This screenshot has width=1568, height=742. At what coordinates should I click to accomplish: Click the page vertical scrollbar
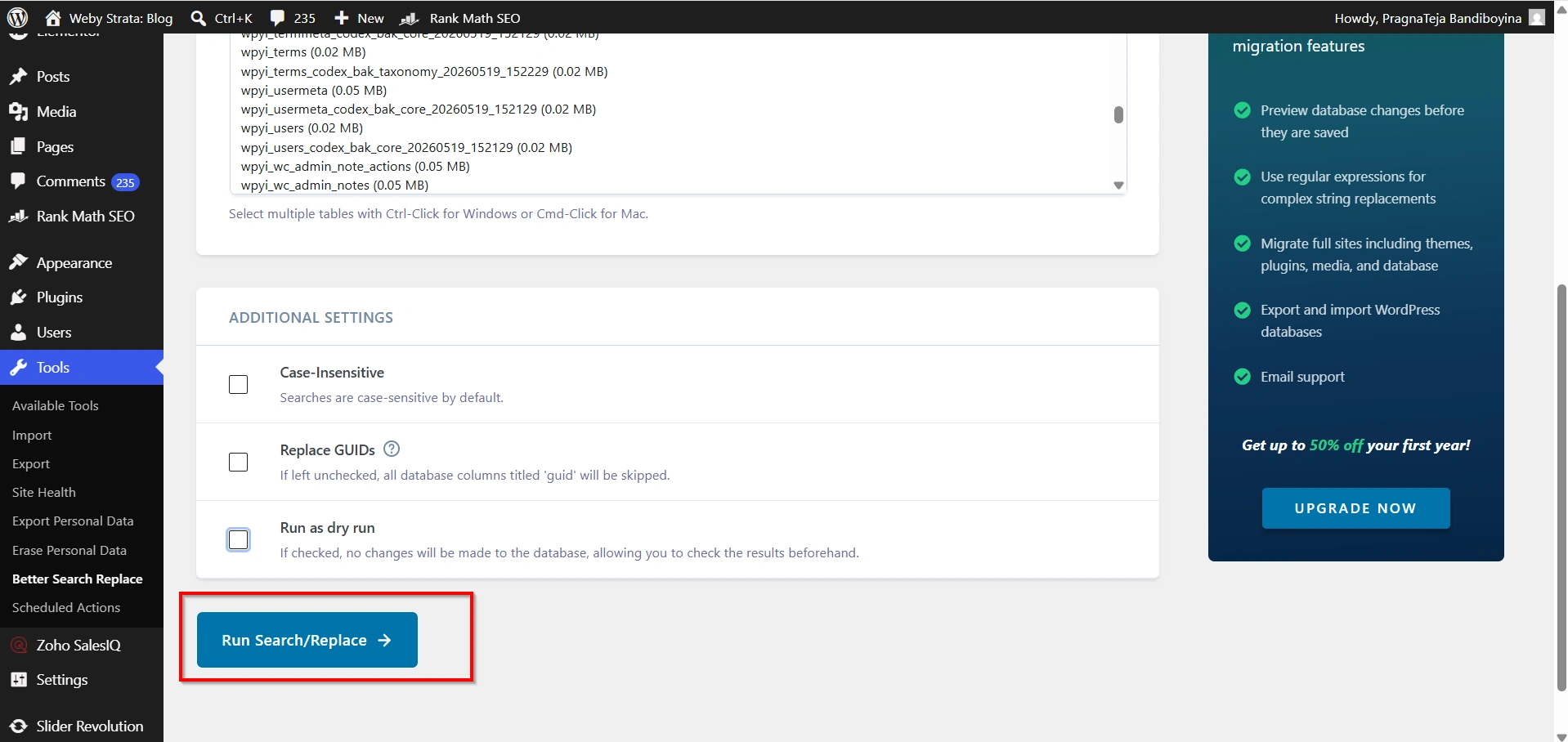(1561, 487)
